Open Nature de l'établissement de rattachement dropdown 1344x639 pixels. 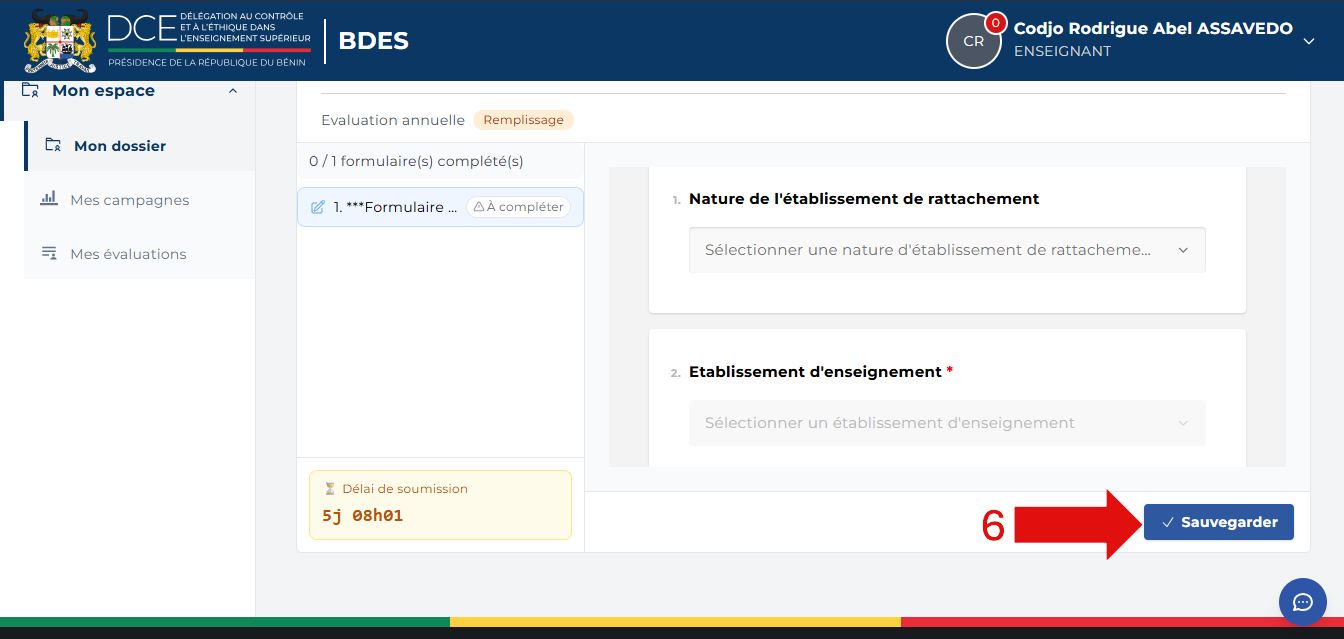pyautogui.click(x=947, y=250)
